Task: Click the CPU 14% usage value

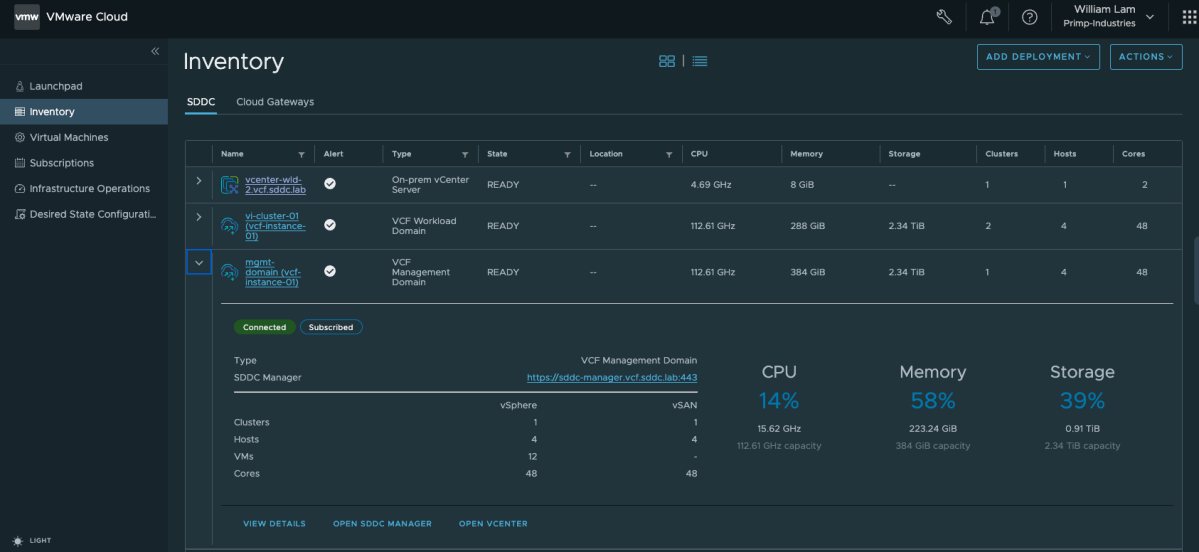Action: tap(779, 401)
